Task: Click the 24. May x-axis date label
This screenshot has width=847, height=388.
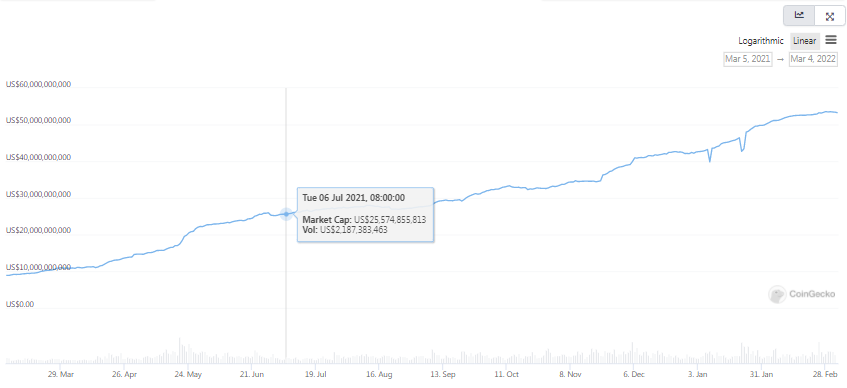Action: 189,374
